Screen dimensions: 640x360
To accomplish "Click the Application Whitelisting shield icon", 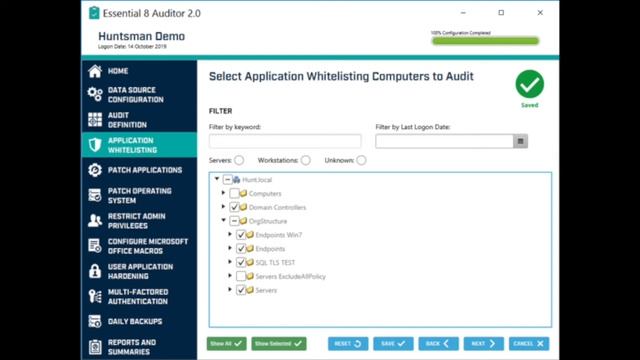I will point(95,144).
